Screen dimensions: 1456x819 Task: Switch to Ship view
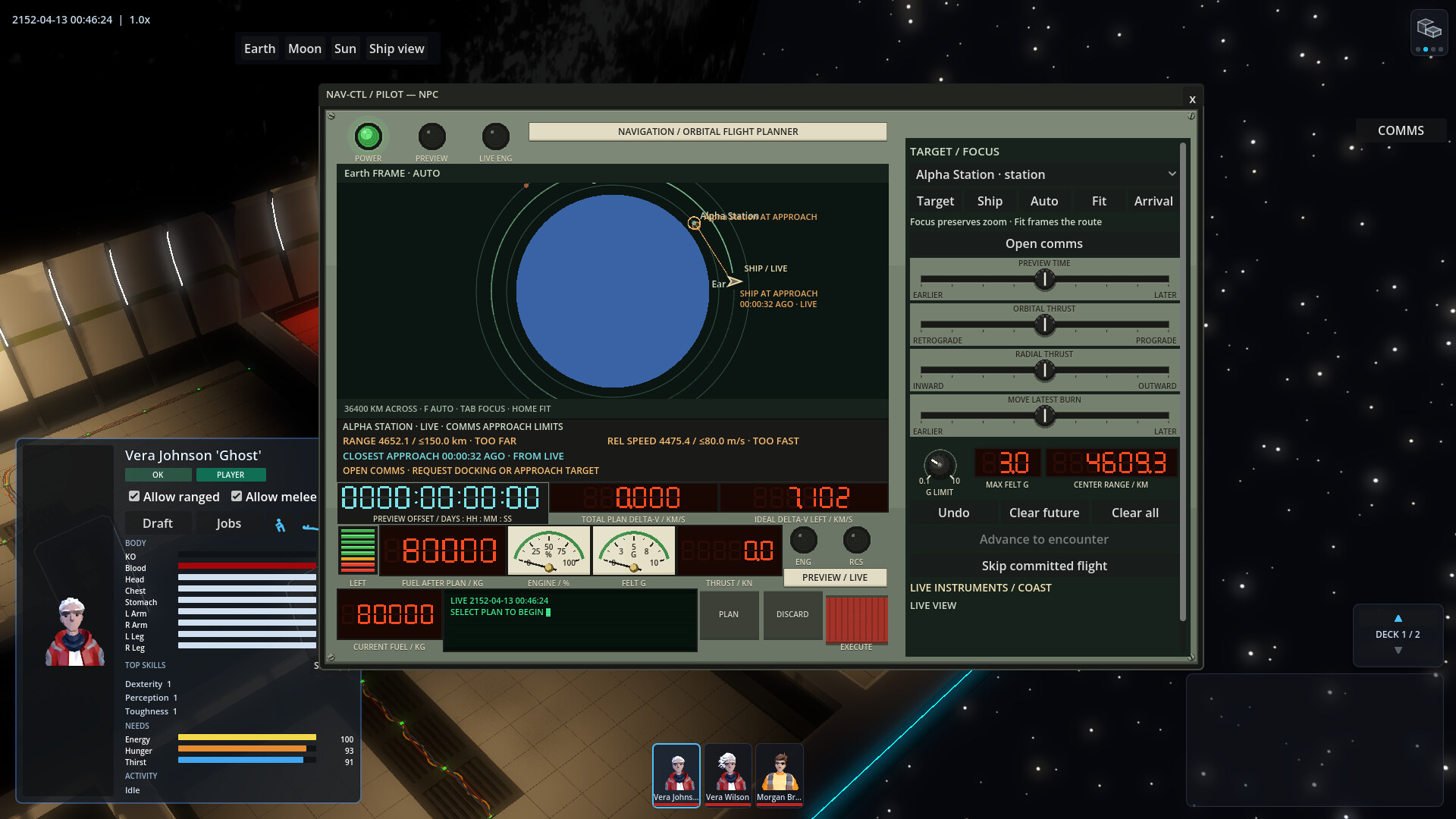397,49
